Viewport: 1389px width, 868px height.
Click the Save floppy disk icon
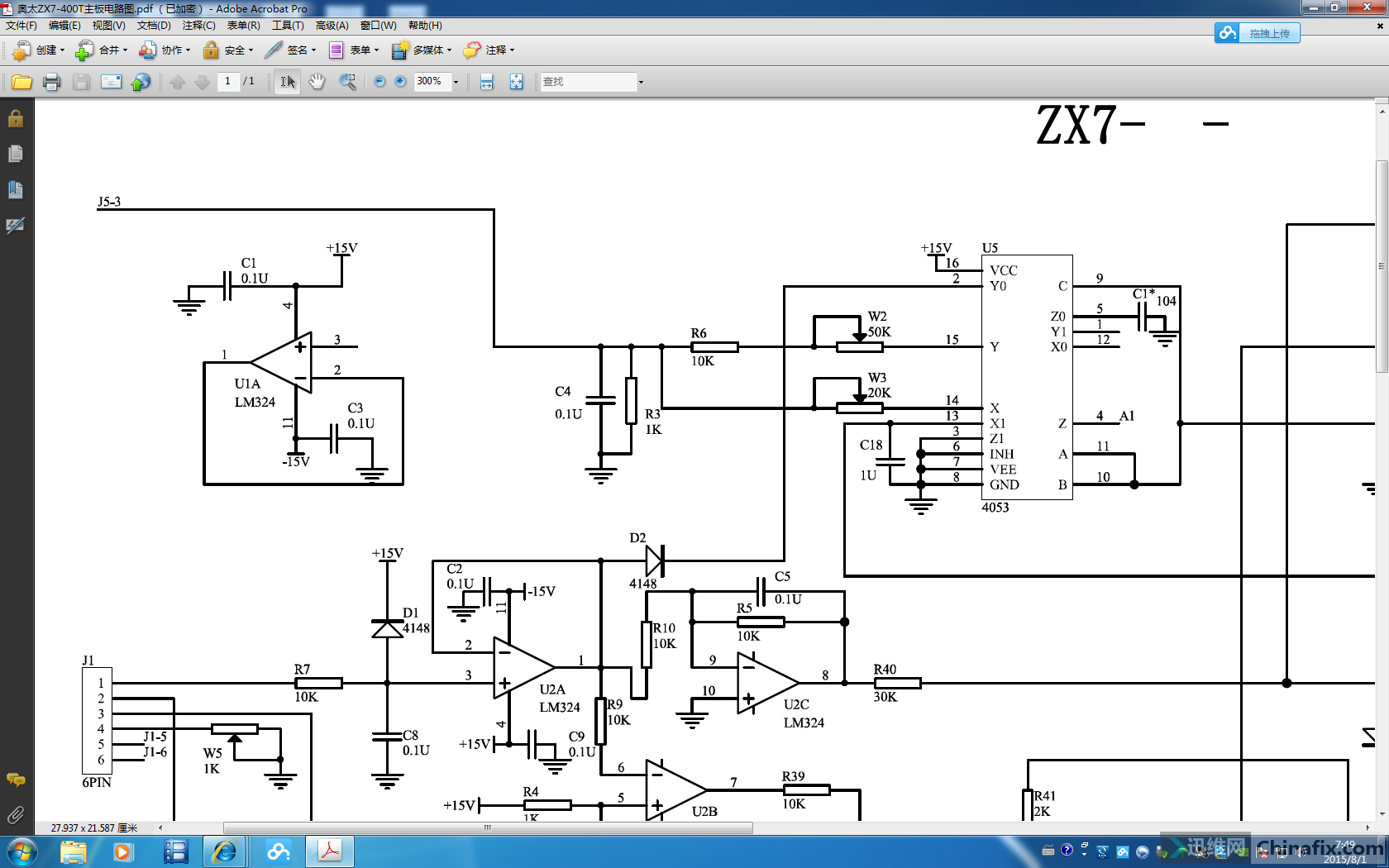(x=81, y=82)
